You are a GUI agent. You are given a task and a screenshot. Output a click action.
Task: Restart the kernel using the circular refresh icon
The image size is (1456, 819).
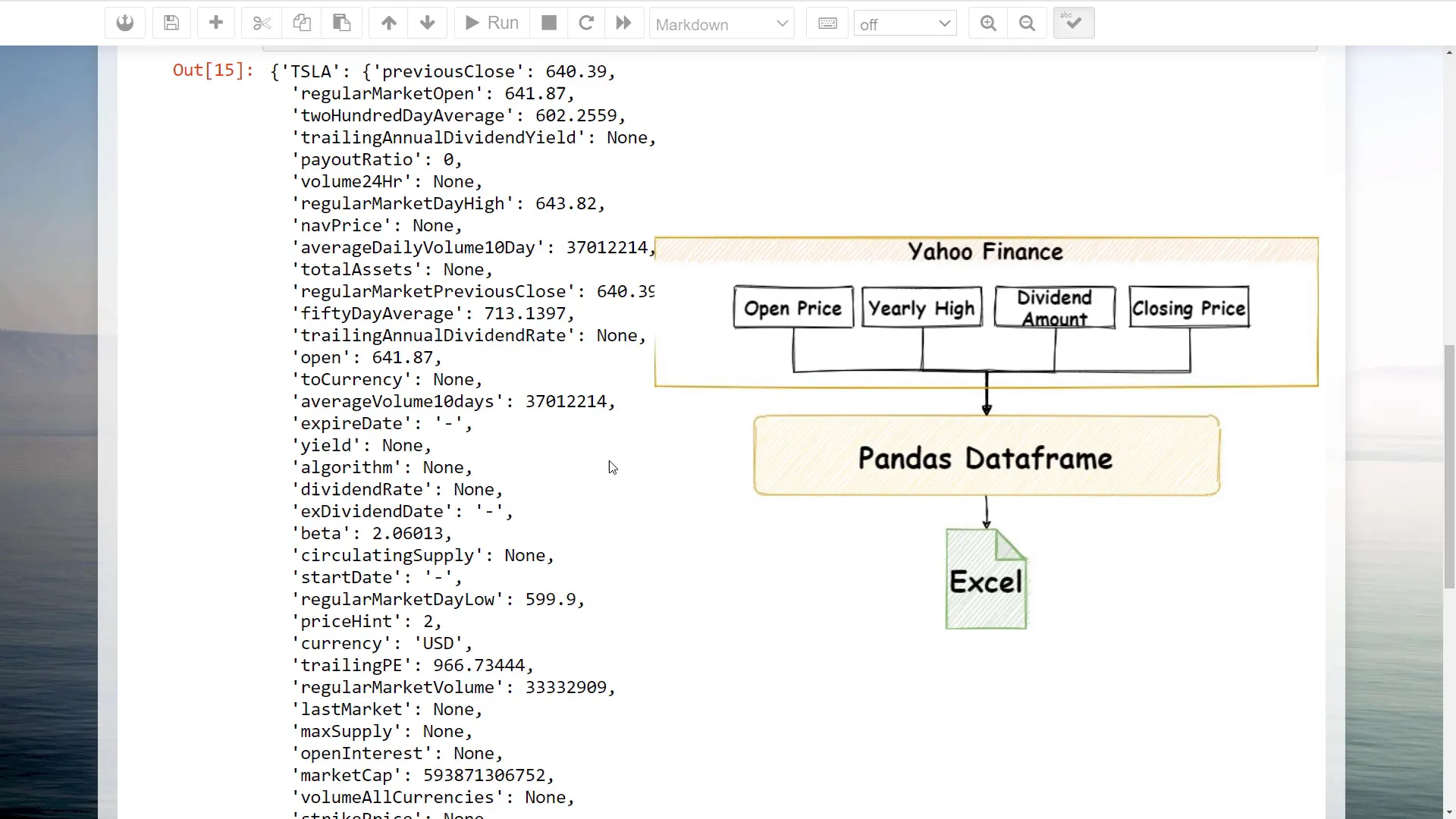(x=586, y=23)
